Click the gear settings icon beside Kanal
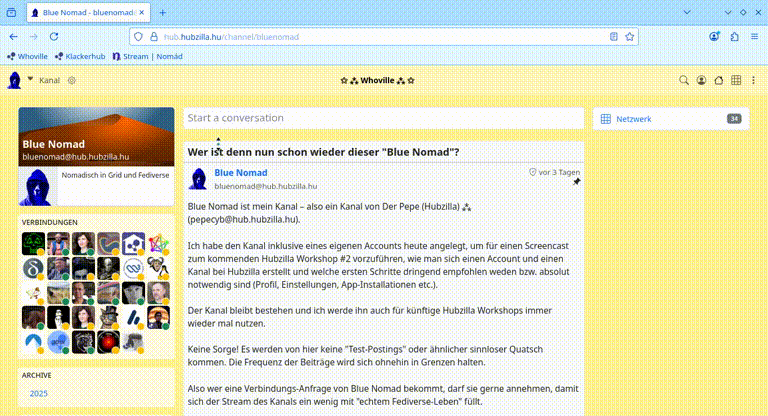Screen dimensions: 768x416 click(72, 80)
